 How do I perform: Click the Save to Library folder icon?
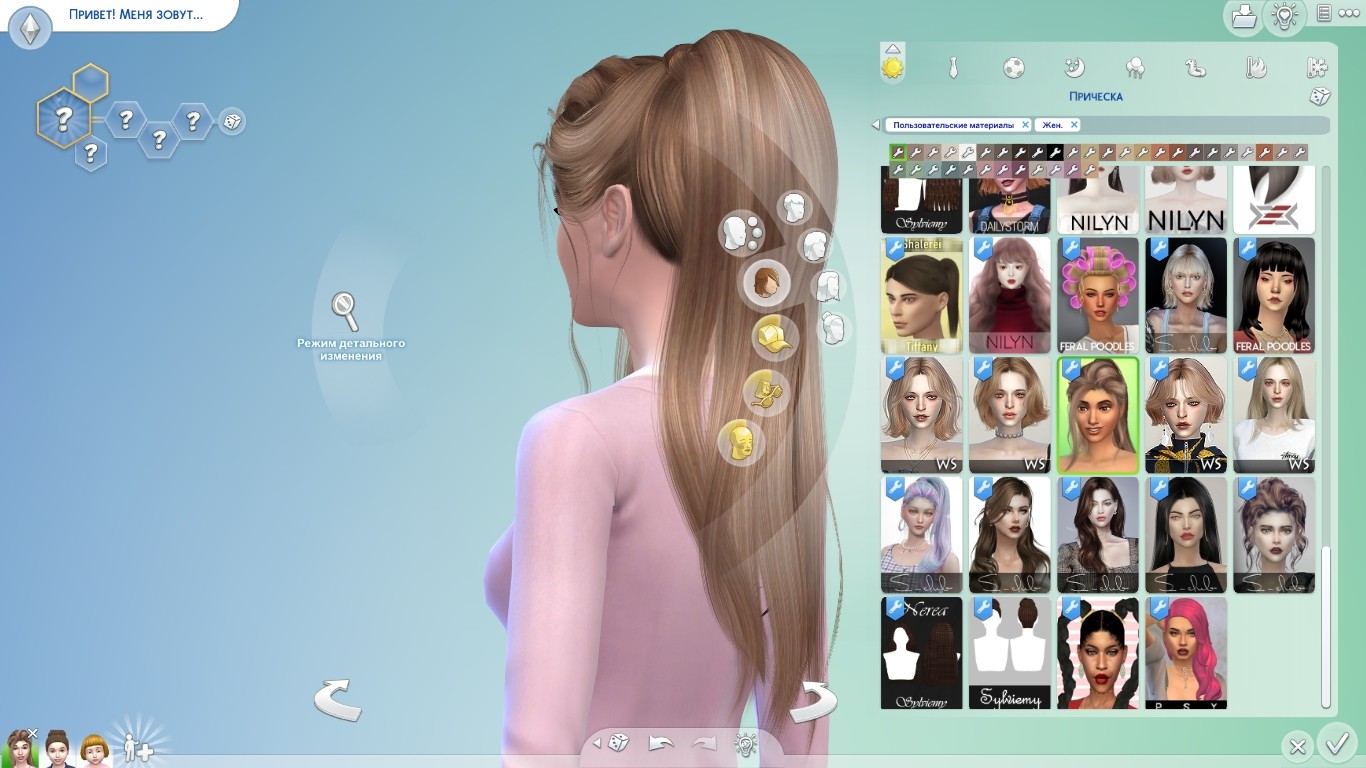click(x=1243, y=17)
